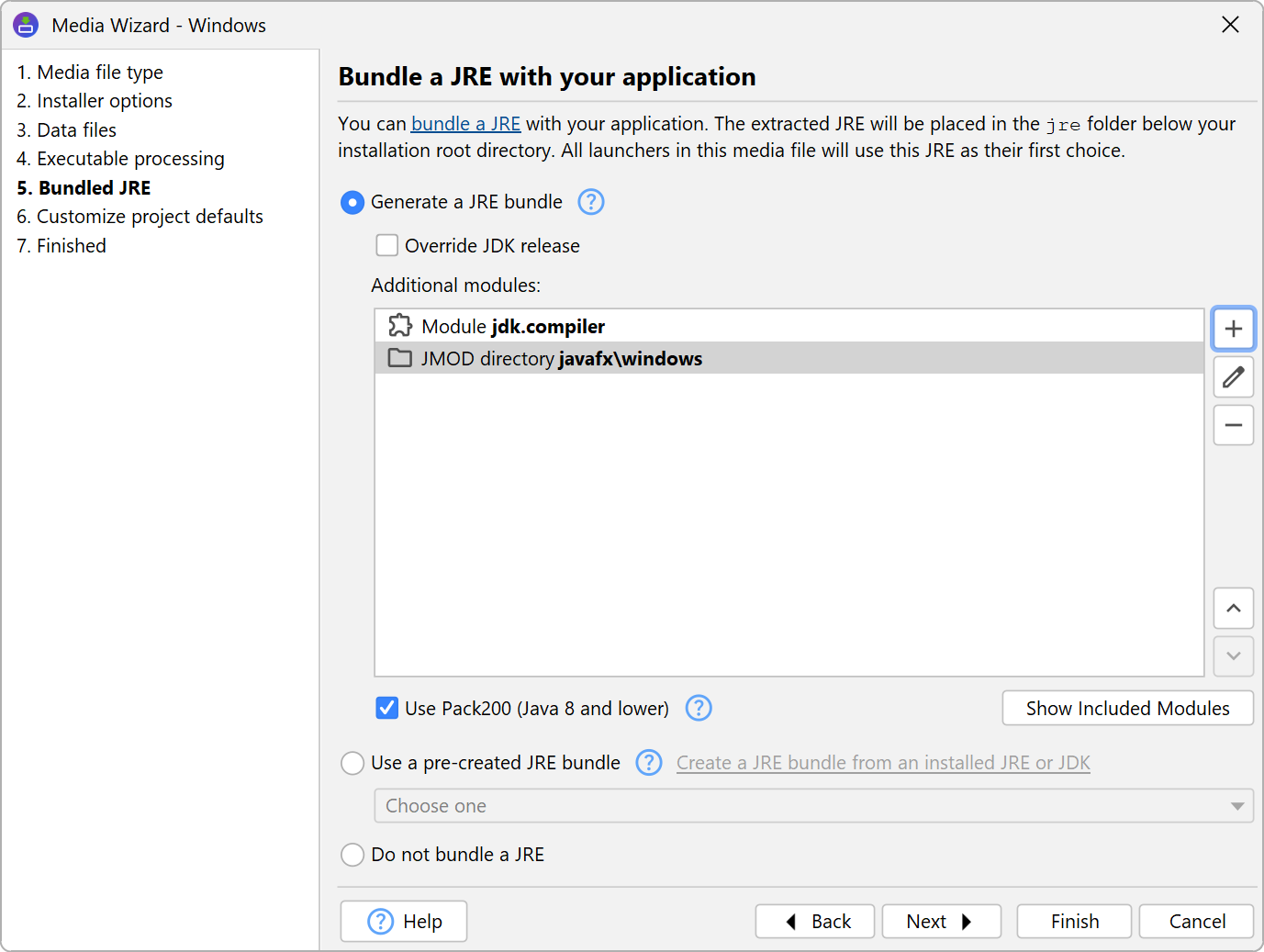Click the plus icon to add a module
Screen dimensions: 1264x952
(x=1233, y=329)
